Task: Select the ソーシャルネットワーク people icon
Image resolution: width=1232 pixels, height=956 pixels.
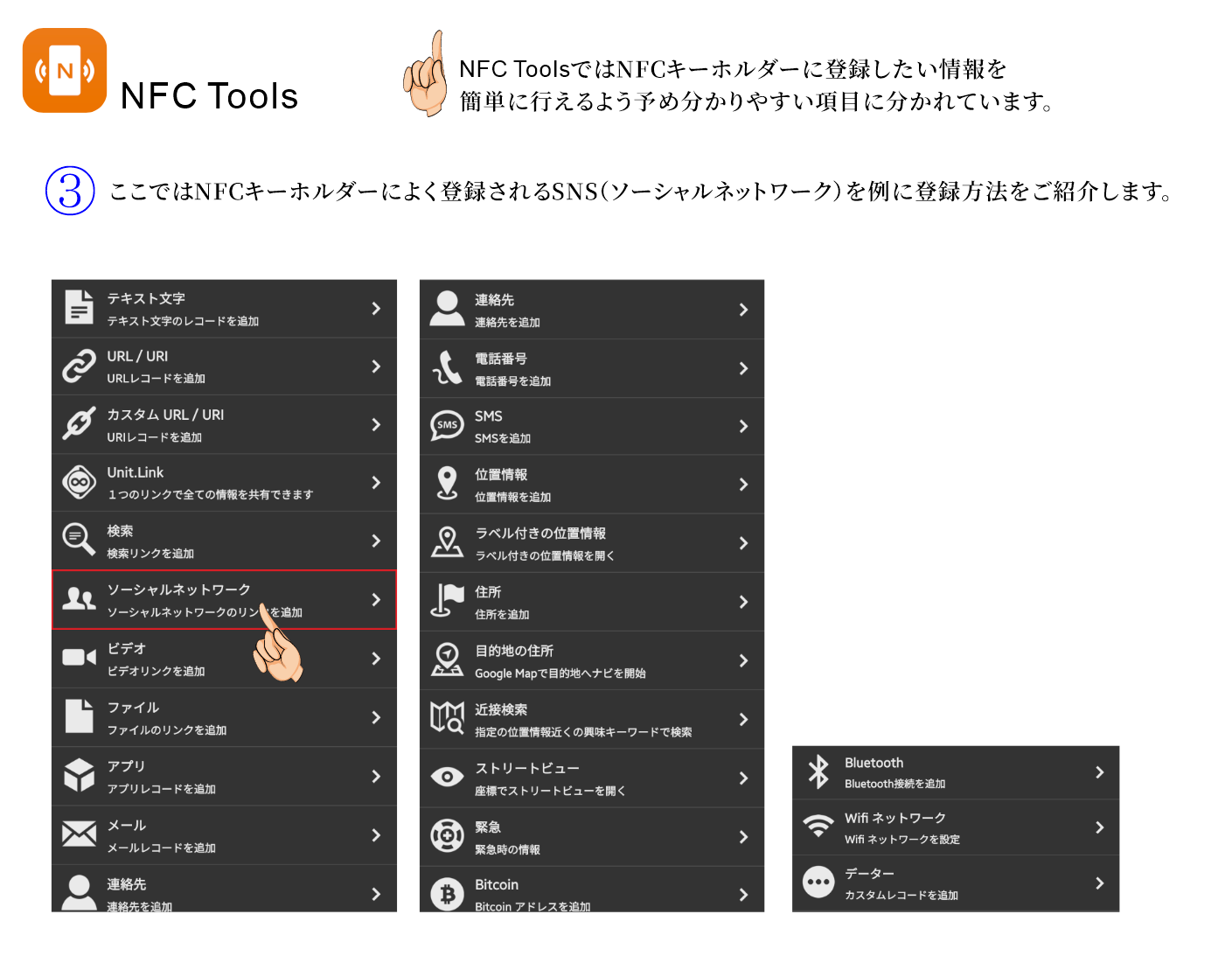Action: coord(79,599)
